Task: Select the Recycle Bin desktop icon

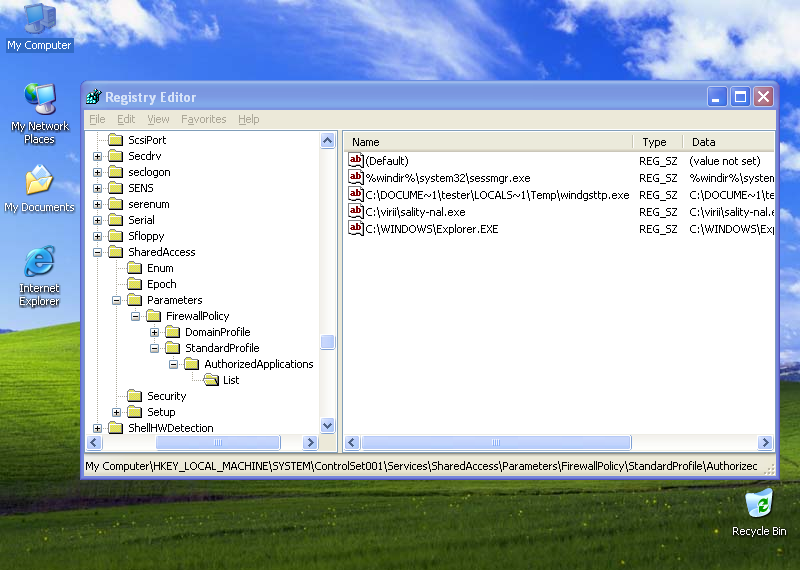Action: coord(759,512)
